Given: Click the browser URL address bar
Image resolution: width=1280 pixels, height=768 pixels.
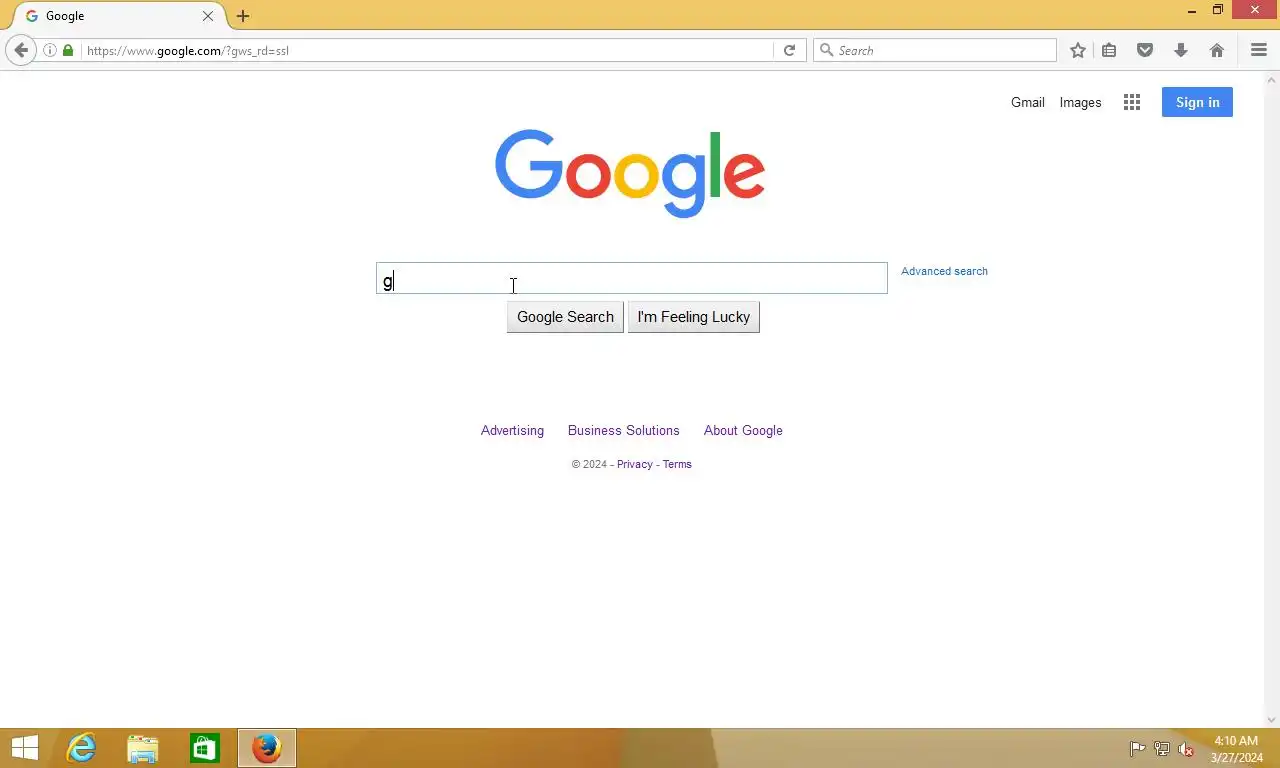Looking at the screenshot, I should (427, 50).
